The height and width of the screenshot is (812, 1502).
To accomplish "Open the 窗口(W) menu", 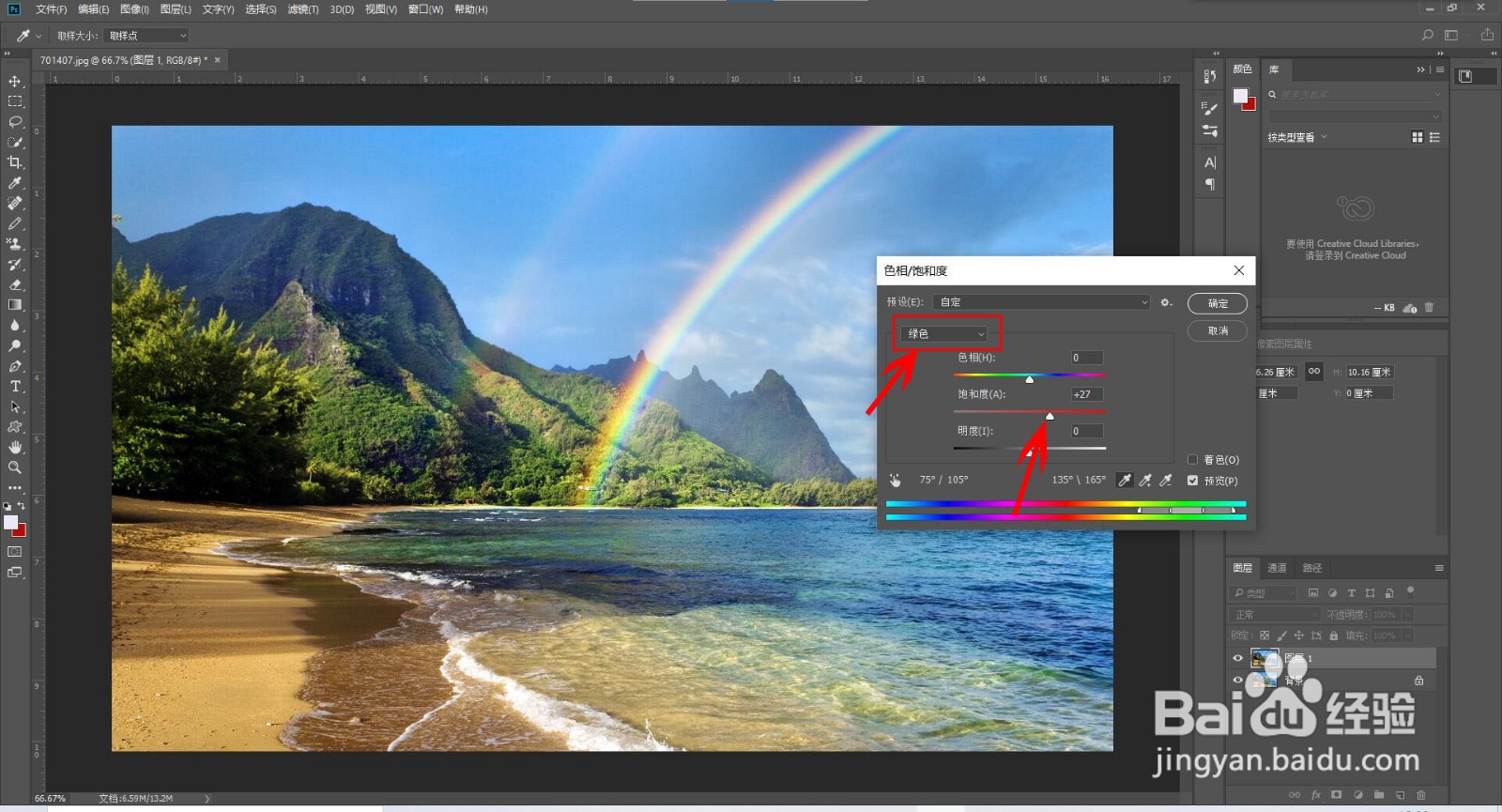I will click(425, 9).
